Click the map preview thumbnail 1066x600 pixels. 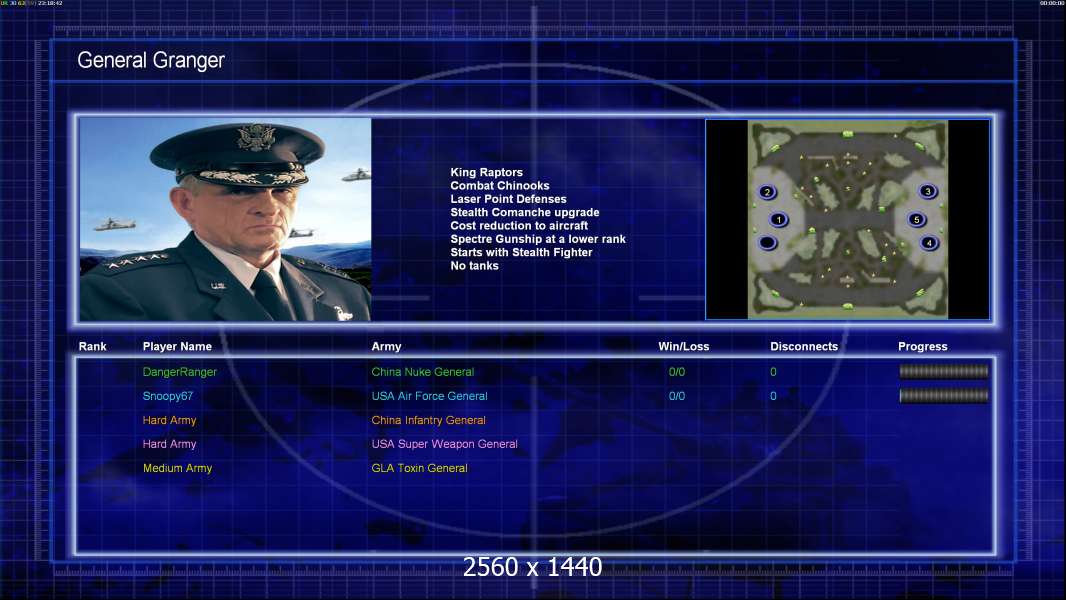847,219
